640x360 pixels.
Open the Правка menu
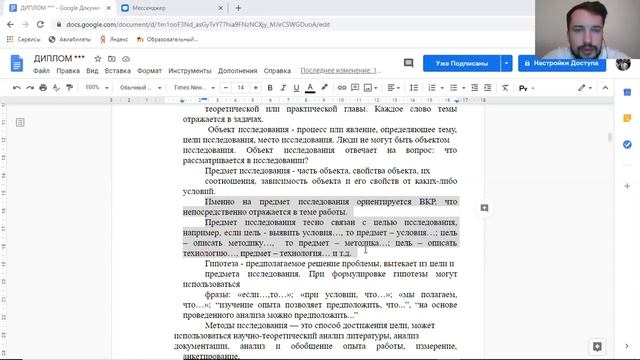click(68, 71)
